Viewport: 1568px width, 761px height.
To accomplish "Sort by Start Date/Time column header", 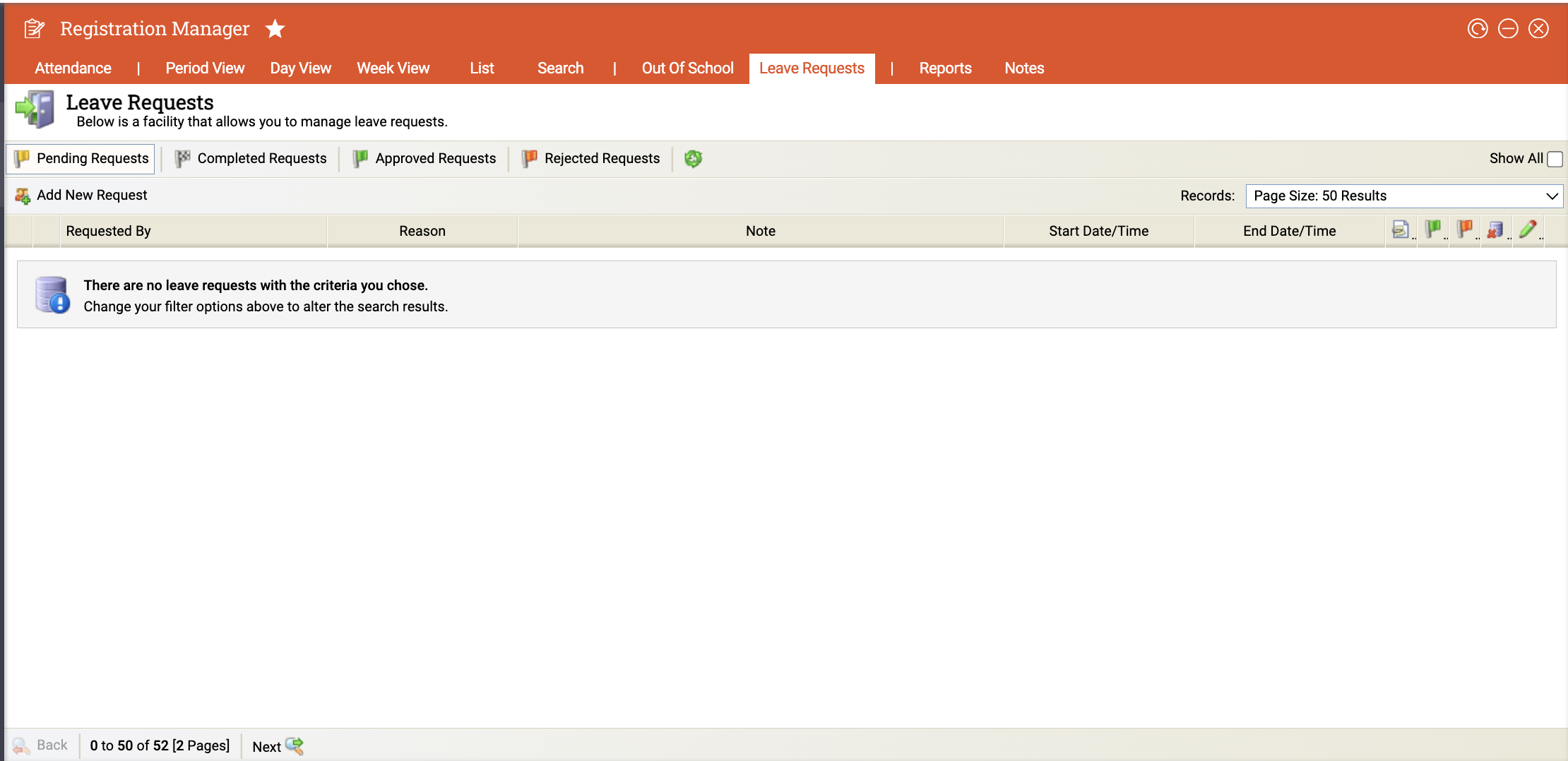I will [x=1098, y=232].
